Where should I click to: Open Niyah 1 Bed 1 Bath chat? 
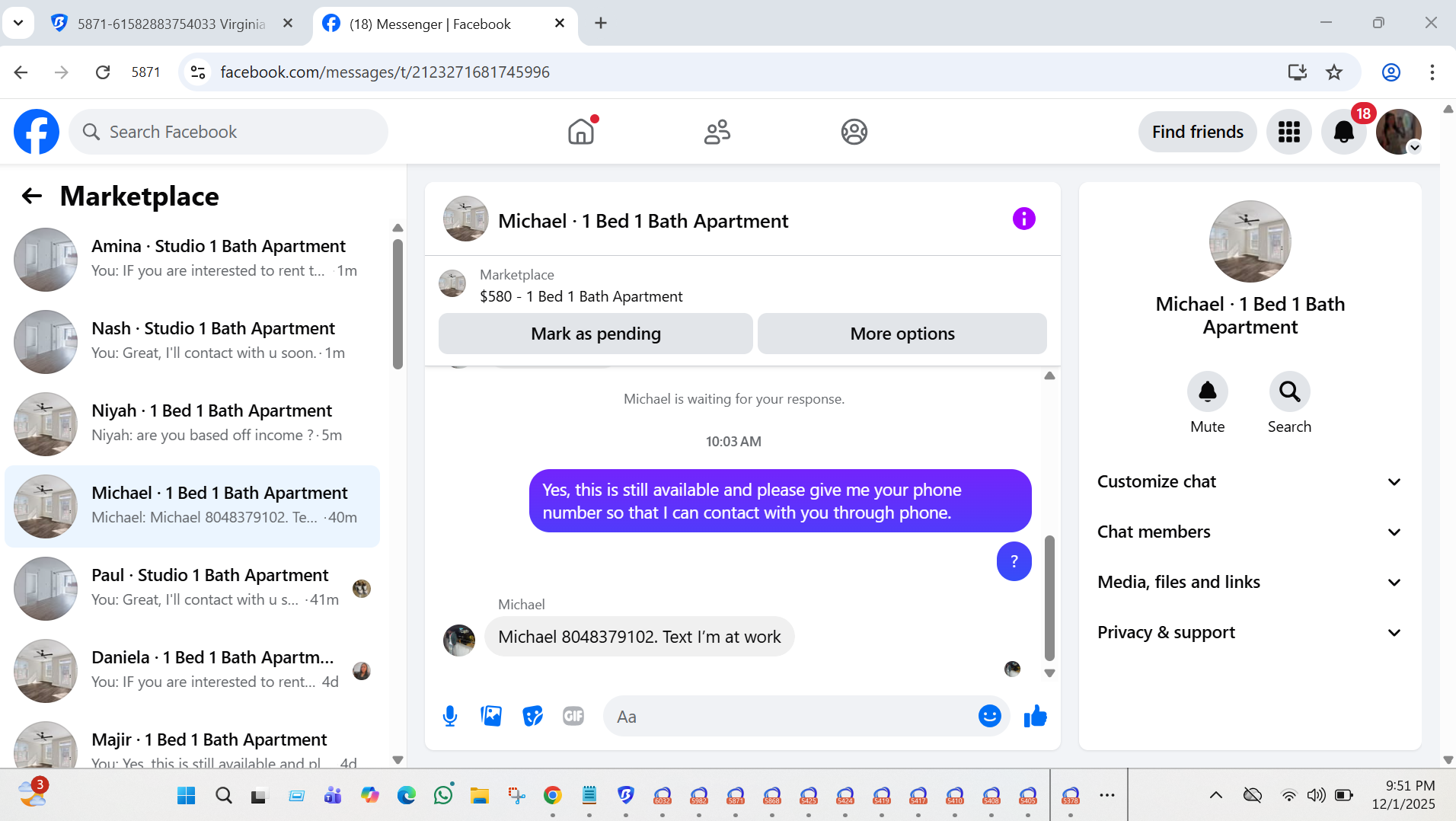[192, 423]
